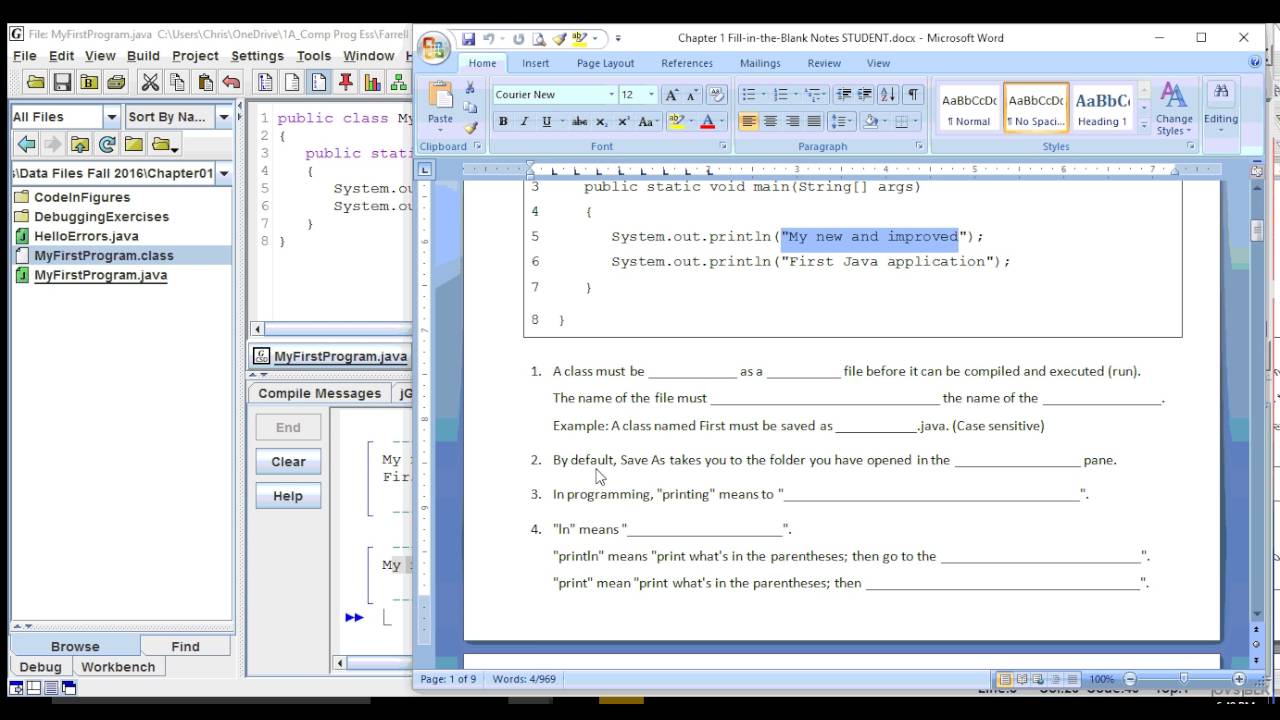The height and width of the screenshot is (720, 1280).
Task: Open the Word Page Layout tab
Action: click(605, 63)
